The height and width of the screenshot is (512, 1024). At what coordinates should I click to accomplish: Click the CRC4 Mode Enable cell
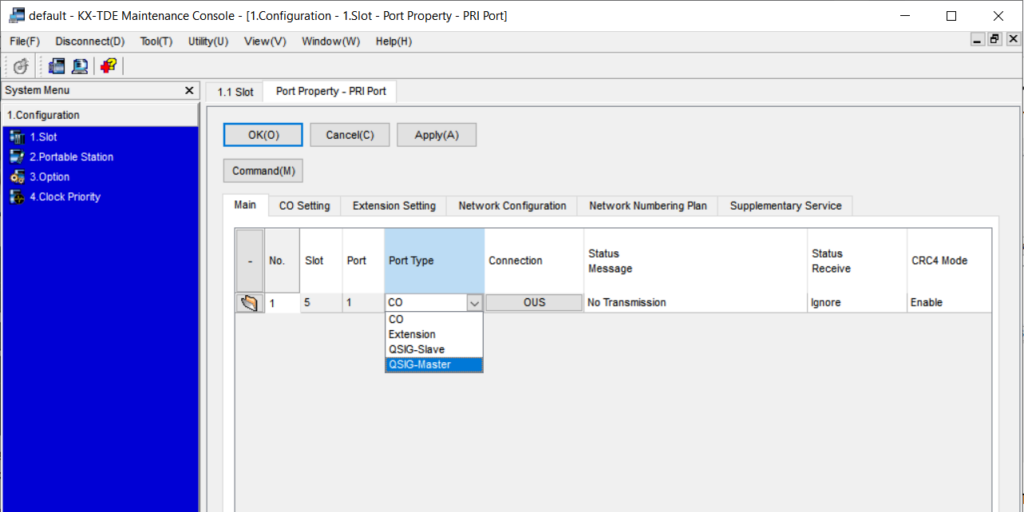(x=926, y=302)
